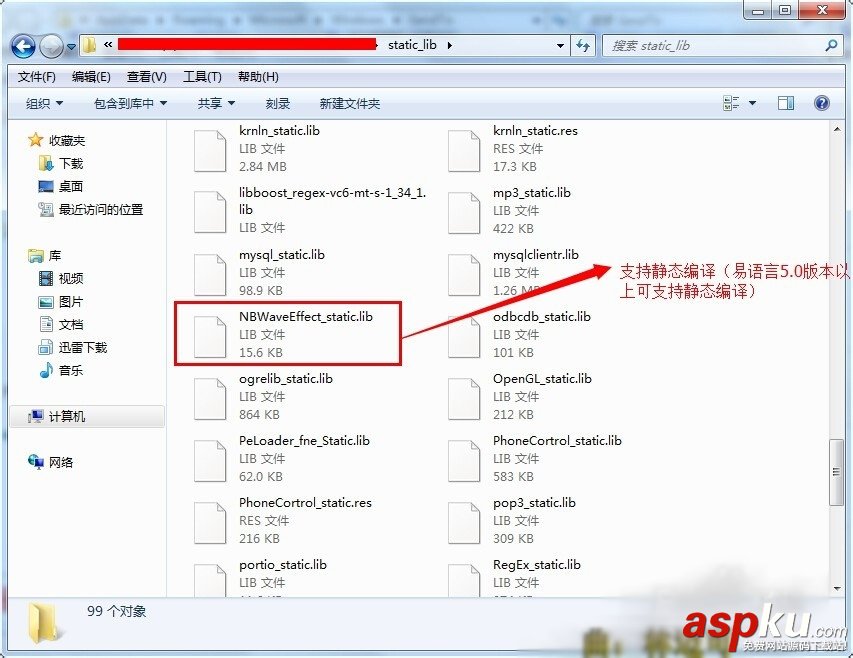853x658 pixels.
Task: Open the 文件(F) menu
Action: [37, 77]
